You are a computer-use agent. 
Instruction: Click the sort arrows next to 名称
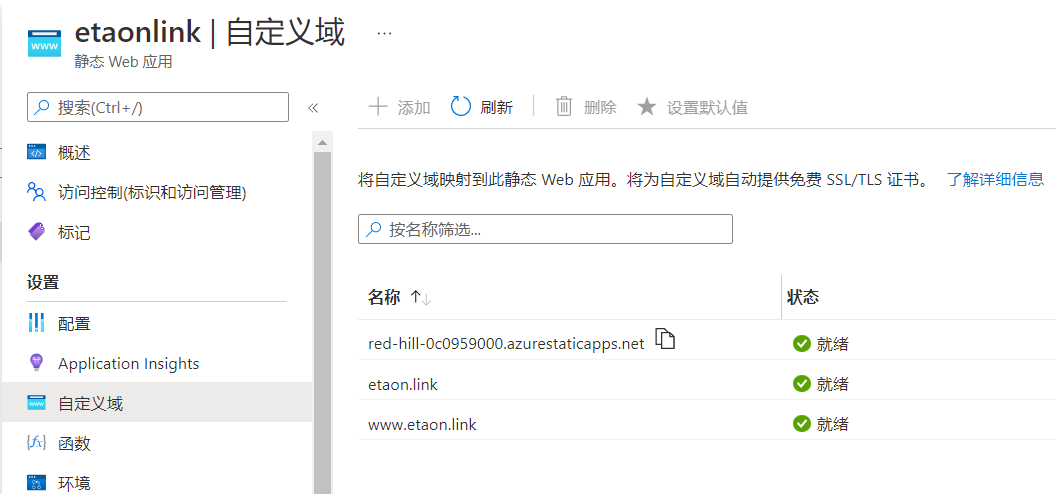[421, 297]
